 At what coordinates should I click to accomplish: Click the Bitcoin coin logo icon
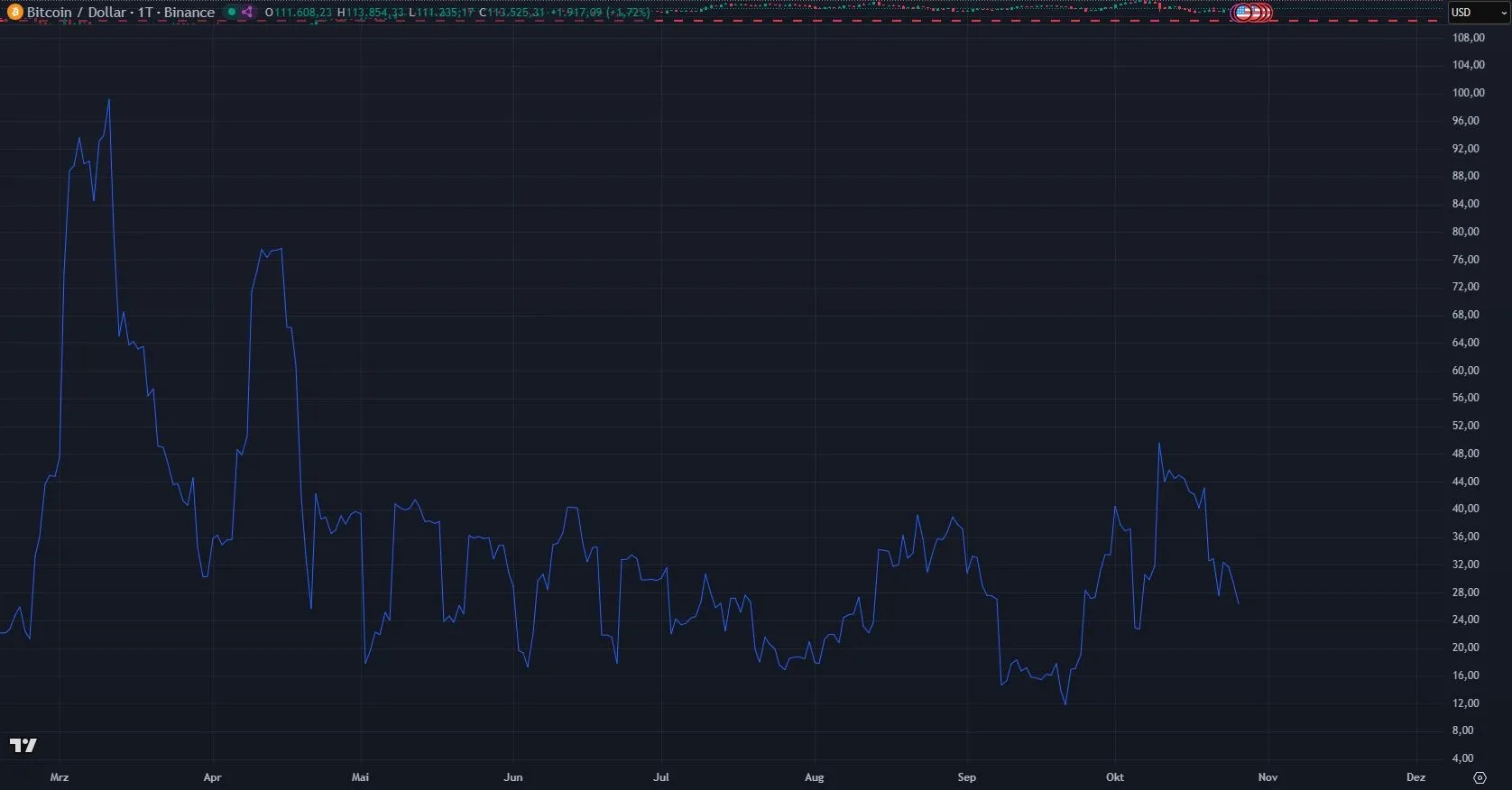(14, 13)
